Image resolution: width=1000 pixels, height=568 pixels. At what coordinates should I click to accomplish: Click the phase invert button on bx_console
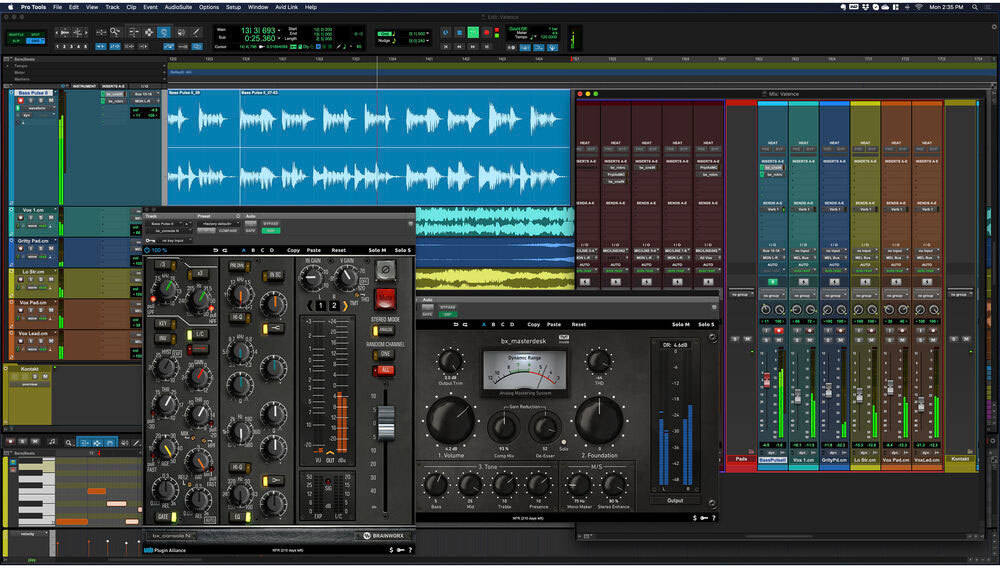point(384,269)
